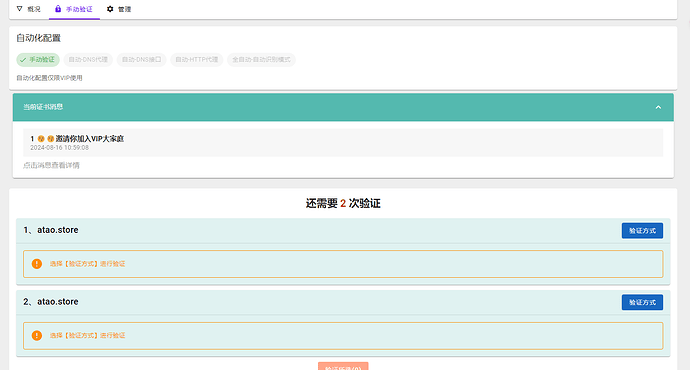Click the orange warning icon in first domain
690x370 pixels.
[x=37, y=264]
